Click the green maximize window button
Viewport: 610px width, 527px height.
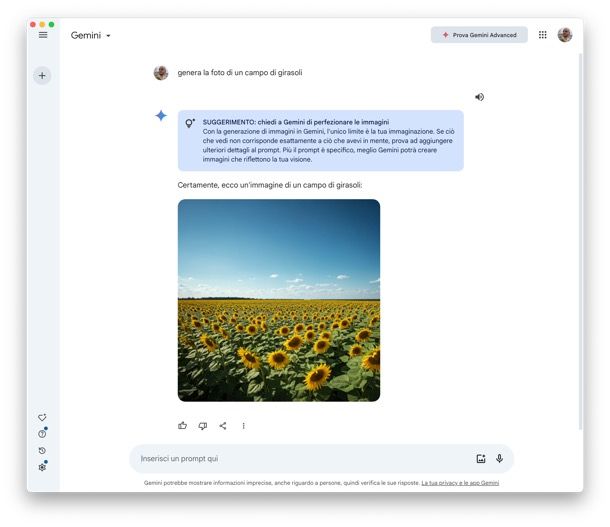coord(51,25)
